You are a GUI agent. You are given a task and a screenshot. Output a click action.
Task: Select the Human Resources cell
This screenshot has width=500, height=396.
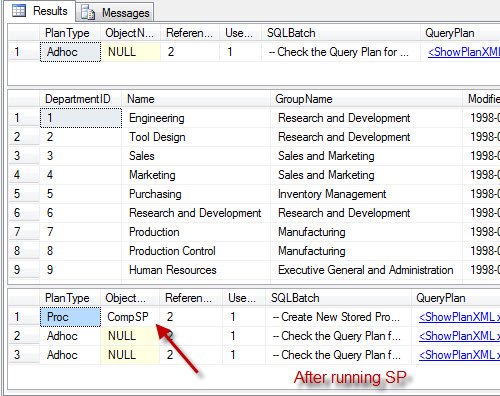[x=196, y=270]
